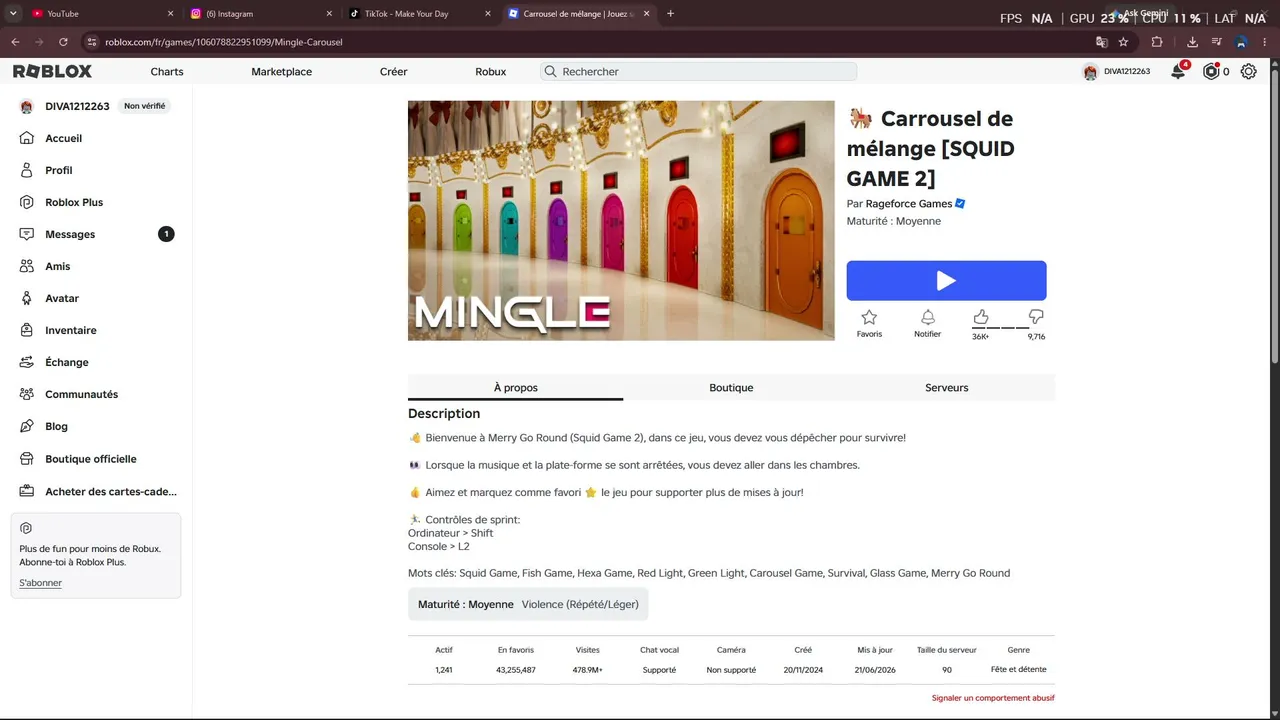Open the DIVA1212263 profile in header
Viewport: 1280px width, 720px height.
tap(1117, 71)
